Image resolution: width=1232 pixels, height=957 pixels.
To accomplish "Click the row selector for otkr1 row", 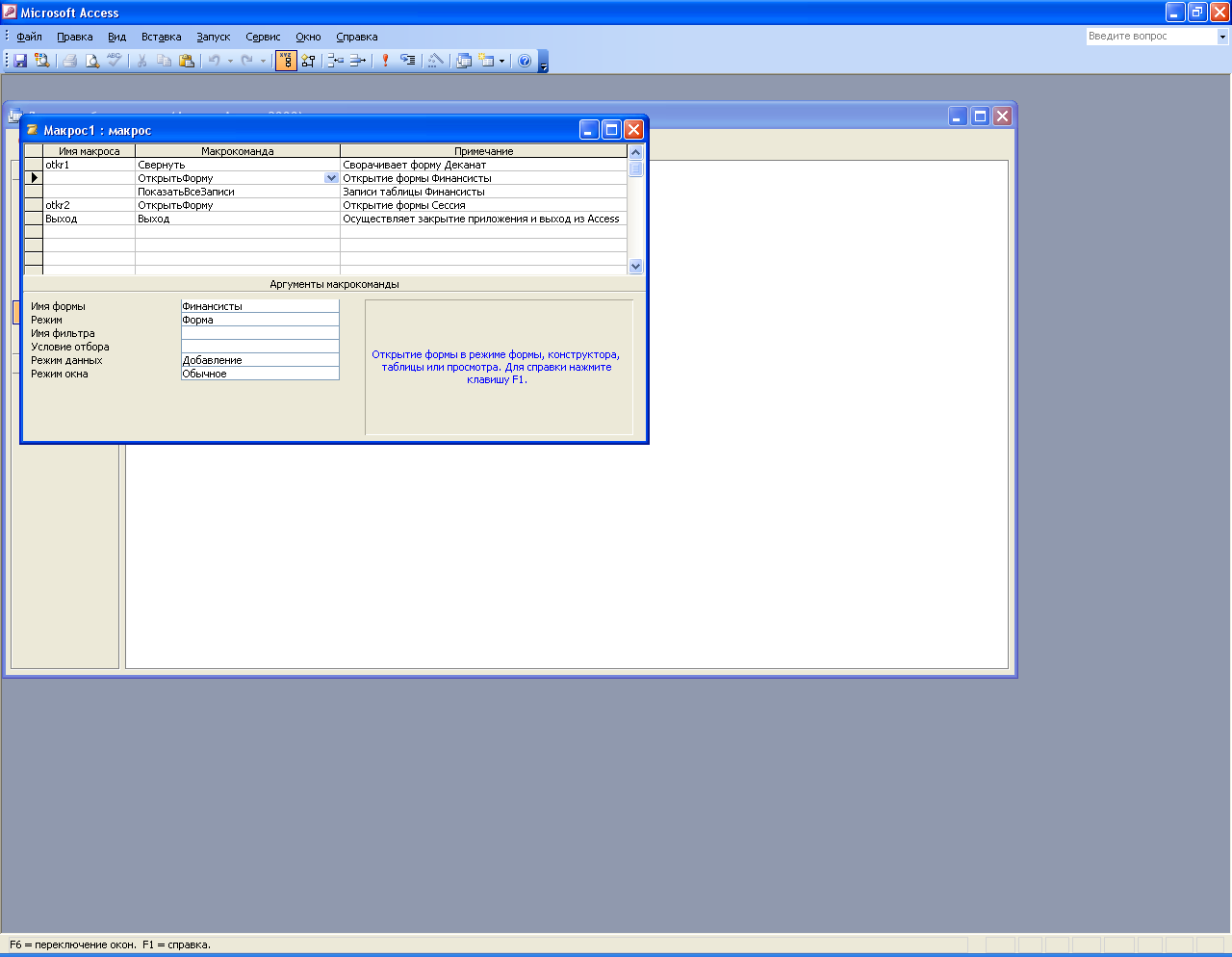I will click(x=34, y=165).
